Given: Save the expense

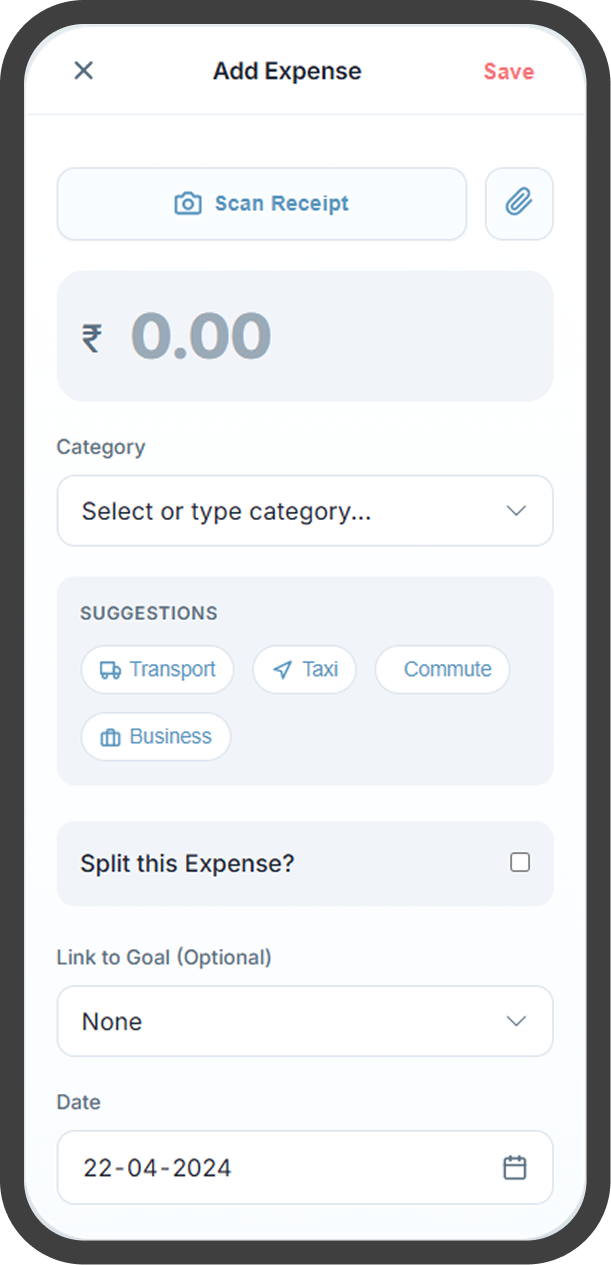Looking at the screenshot, I should [508, 72].
